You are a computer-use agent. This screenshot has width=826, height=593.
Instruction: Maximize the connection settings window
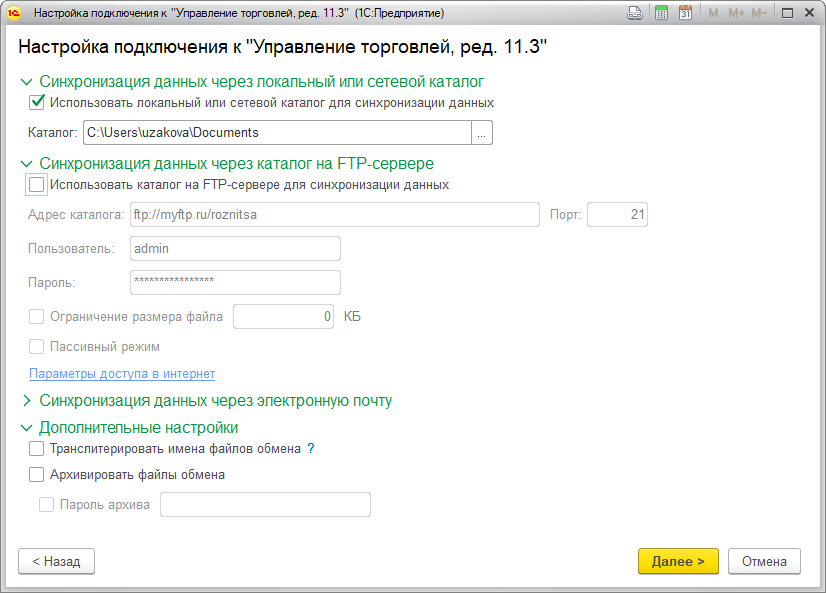click(787, 13)
